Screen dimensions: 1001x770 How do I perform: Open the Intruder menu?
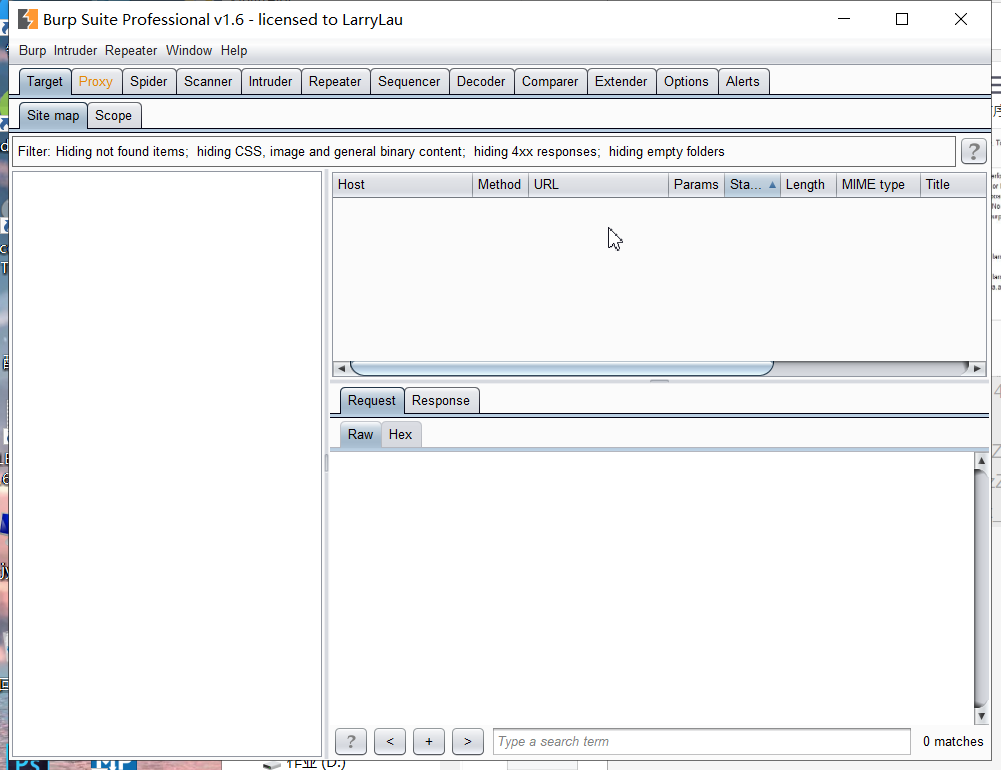(x=75, y=50)
